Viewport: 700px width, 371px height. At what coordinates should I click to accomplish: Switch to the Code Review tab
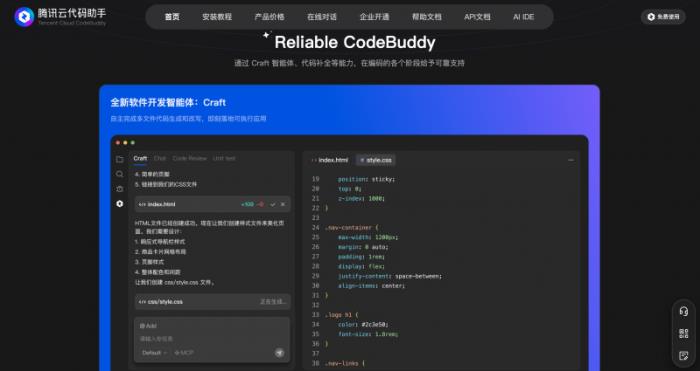pyautogui.click(x=190, y=158)
